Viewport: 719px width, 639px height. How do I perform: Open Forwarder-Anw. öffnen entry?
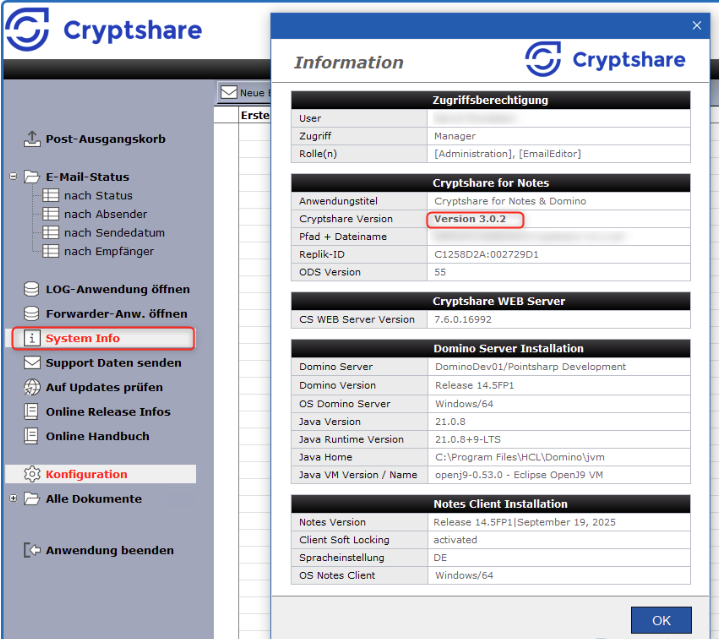(116, 314)
